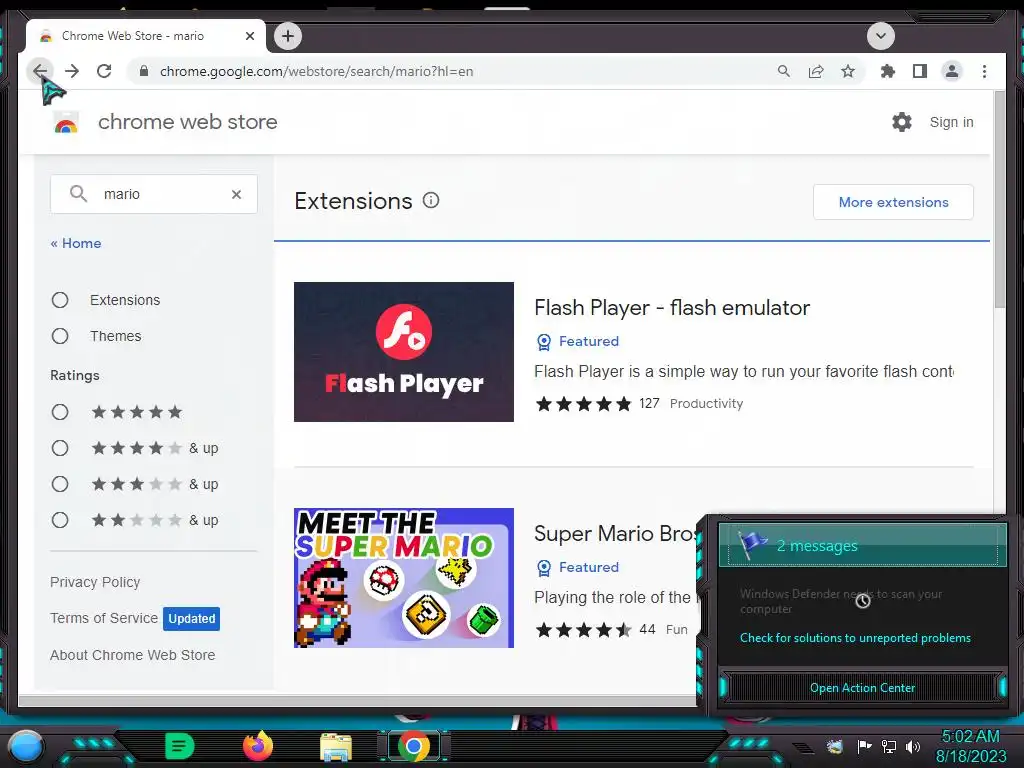This screenshot has width=1024, height=768.
Task: Click the Chrome Web Store rainbow logo
Action: point(66,122)
